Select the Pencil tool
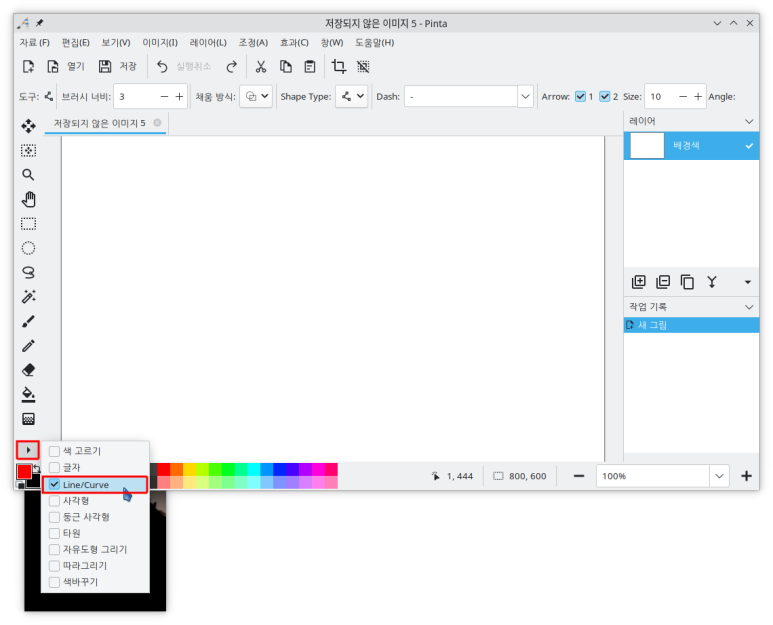773x625 pixels. pyautogui.click(x=28, y=346)
